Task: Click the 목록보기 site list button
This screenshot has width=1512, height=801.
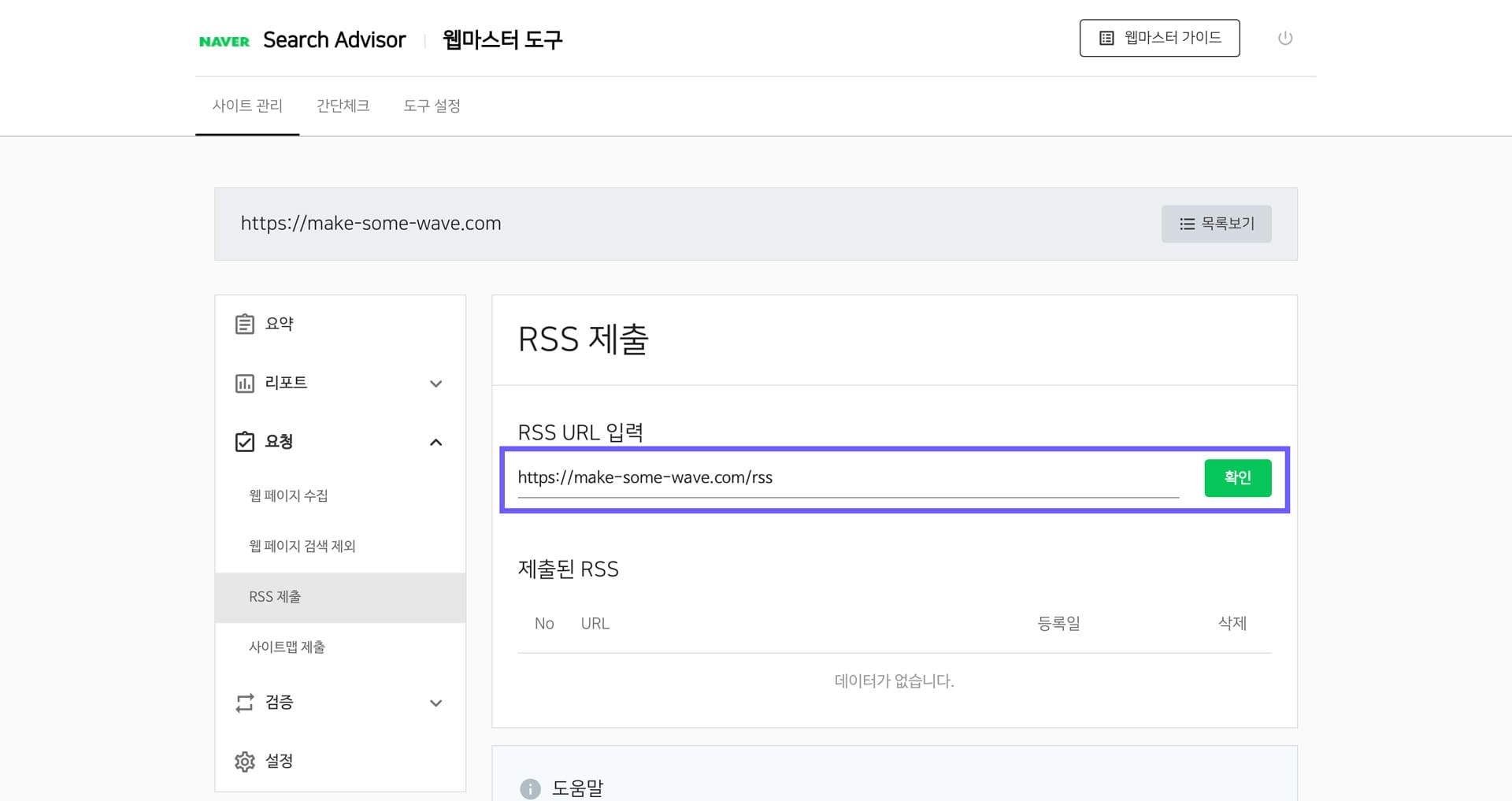Action: click(1216, 224)
